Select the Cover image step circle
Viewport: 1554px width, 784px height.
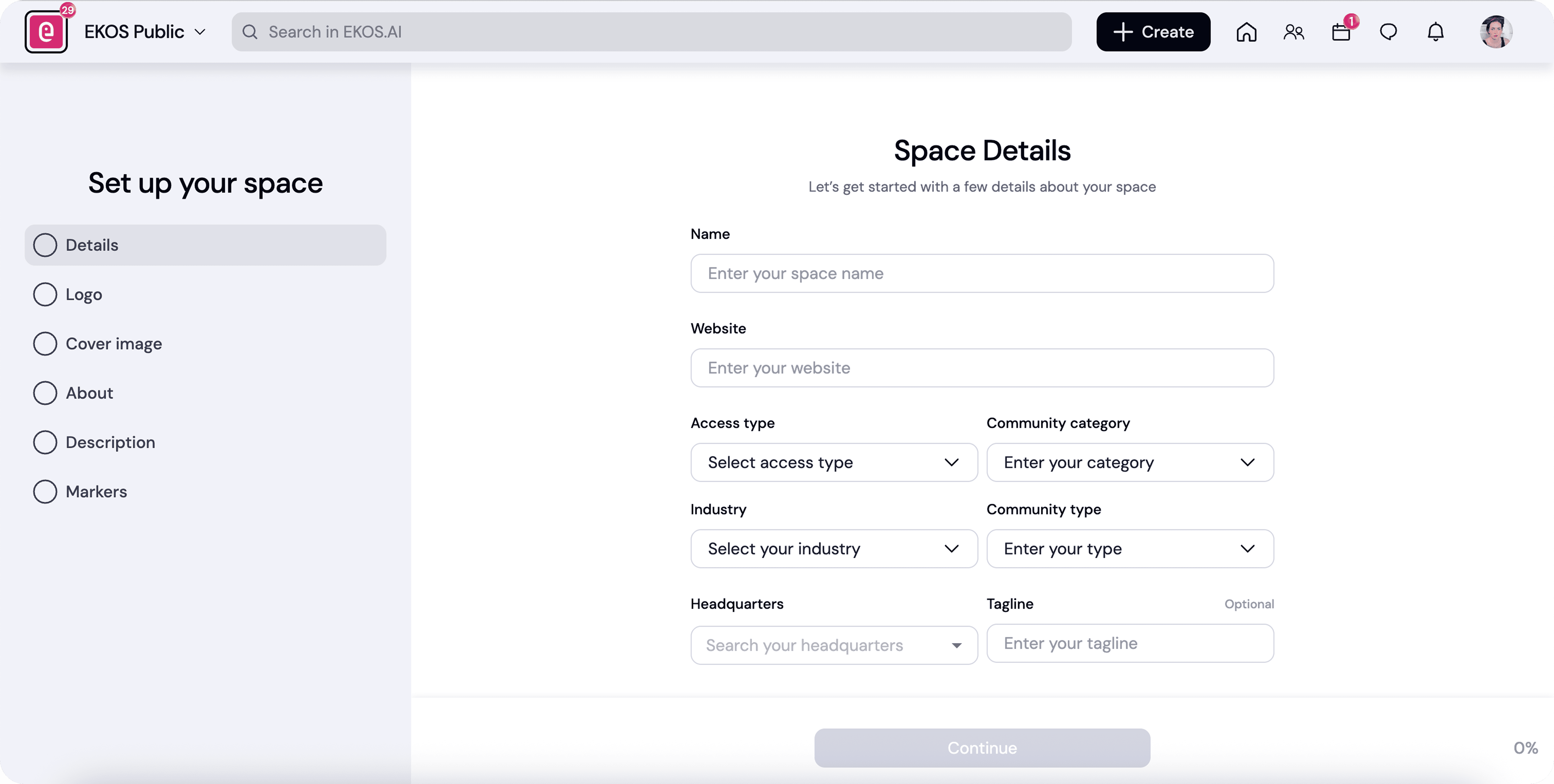click(45, 344)
